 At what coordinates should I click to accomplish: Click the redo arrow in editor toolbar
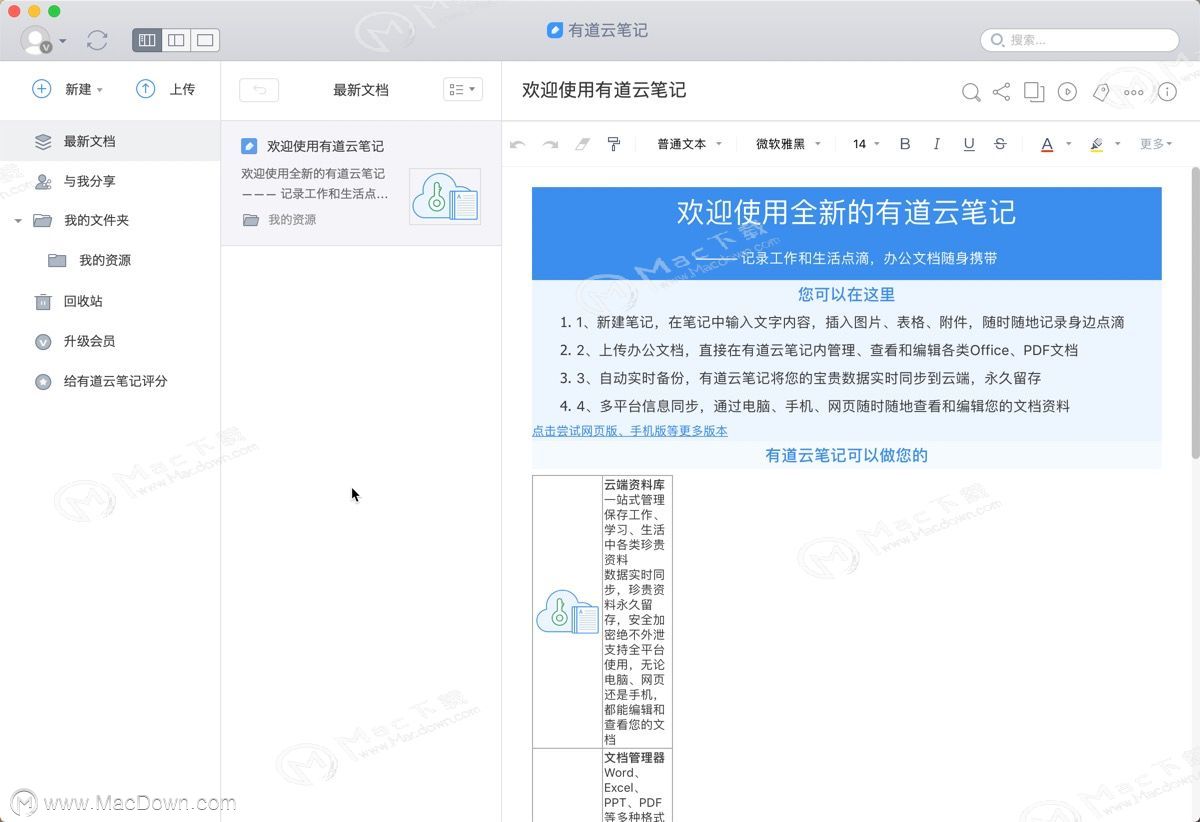point(550,144)
